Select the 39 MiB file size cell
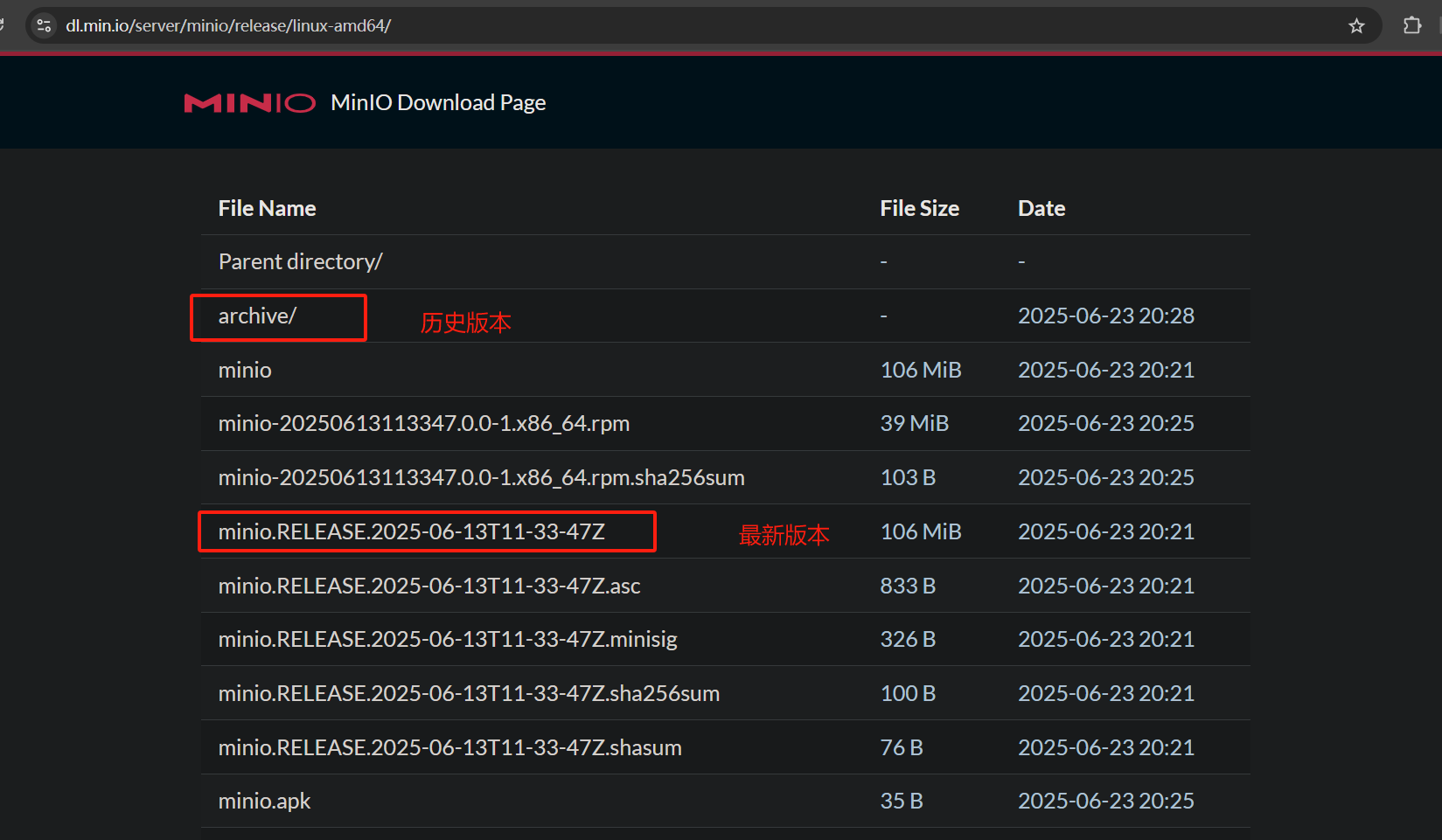 click(915, 423)
